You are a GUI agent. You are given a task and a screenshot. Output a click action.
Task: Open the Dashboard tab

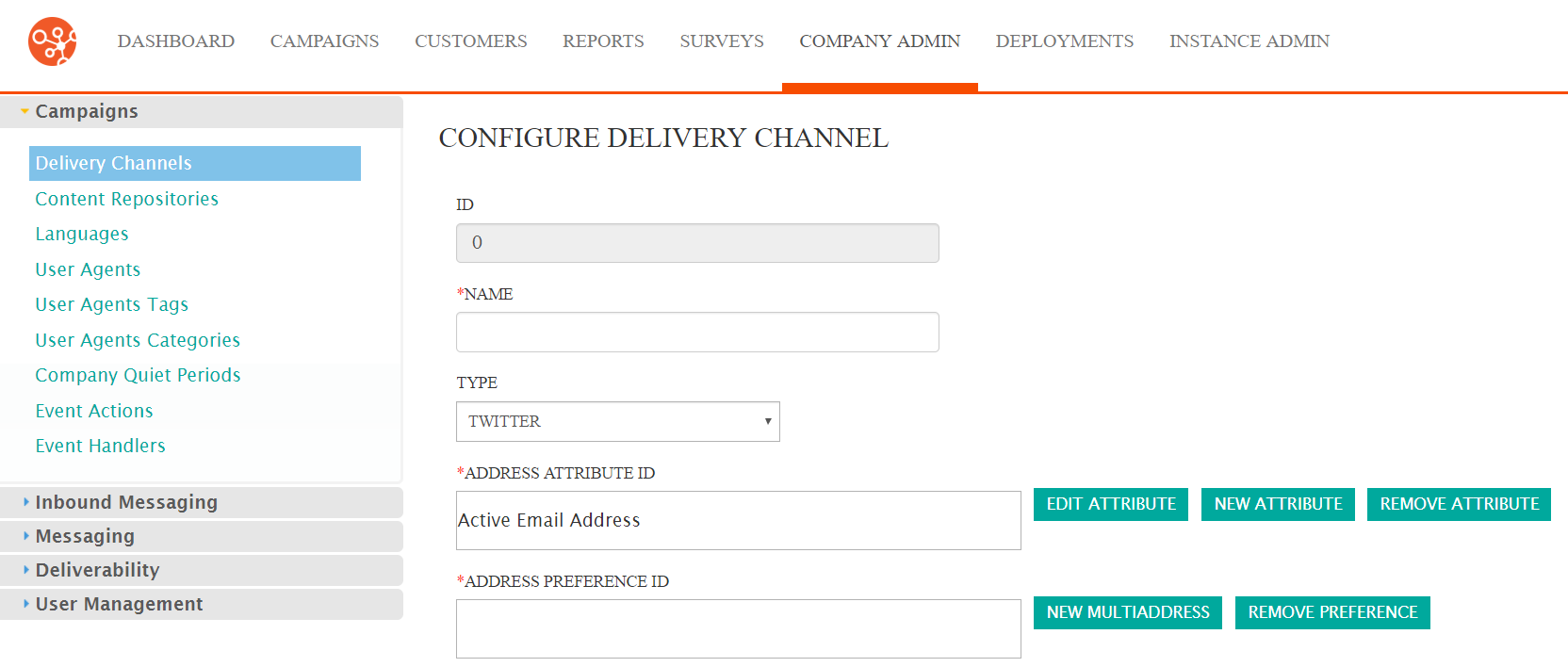(176, 41)
